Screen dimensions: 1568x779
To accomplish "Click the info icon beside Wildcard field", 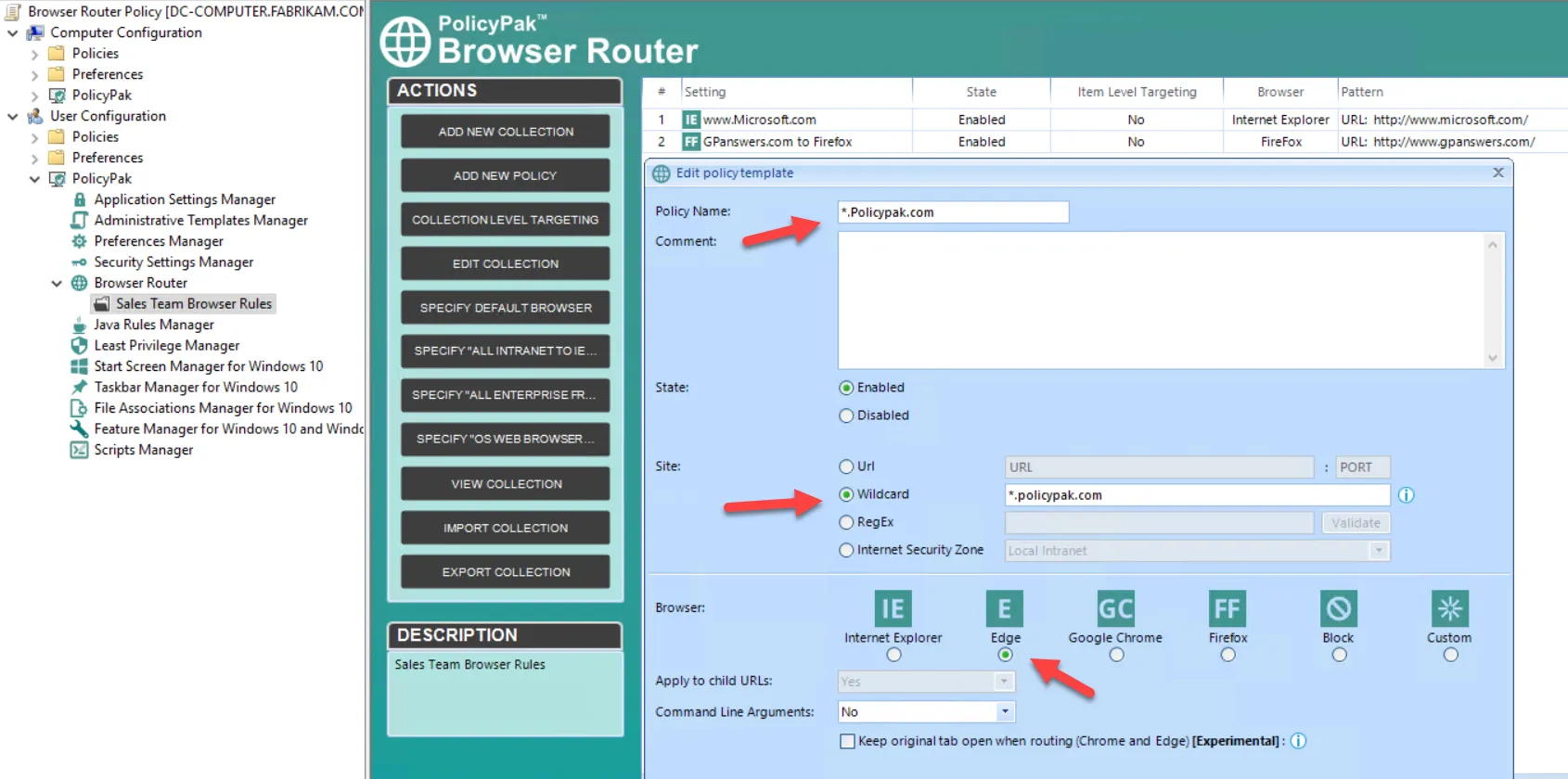I will click(x=1407, y=495).
